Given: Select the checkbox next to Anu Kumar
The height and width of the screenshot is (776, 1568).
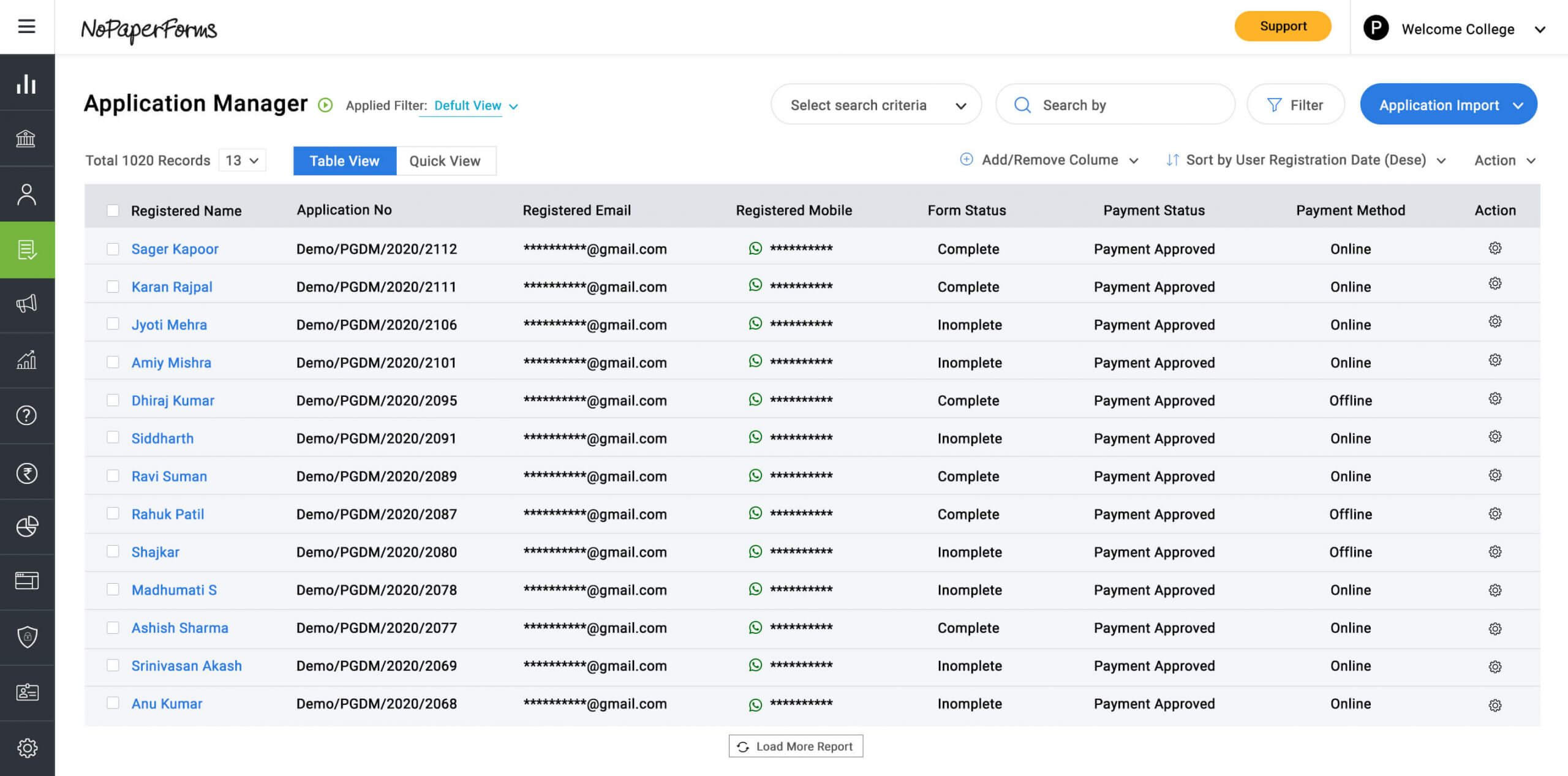Looking at the screenshot, I should 113,703.
